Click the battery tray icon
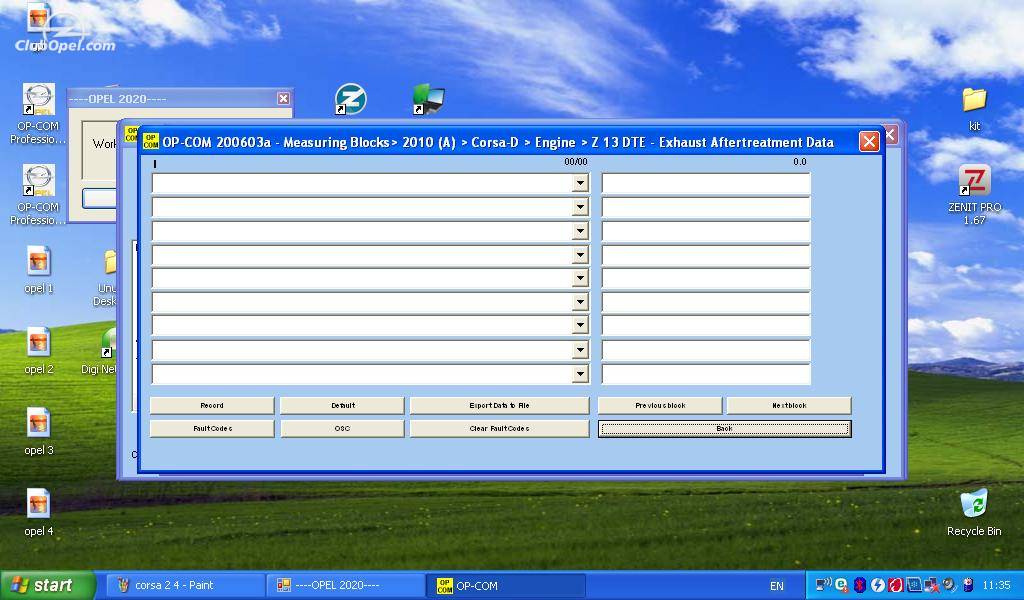 pyautogui.click(x=968, y=585)
